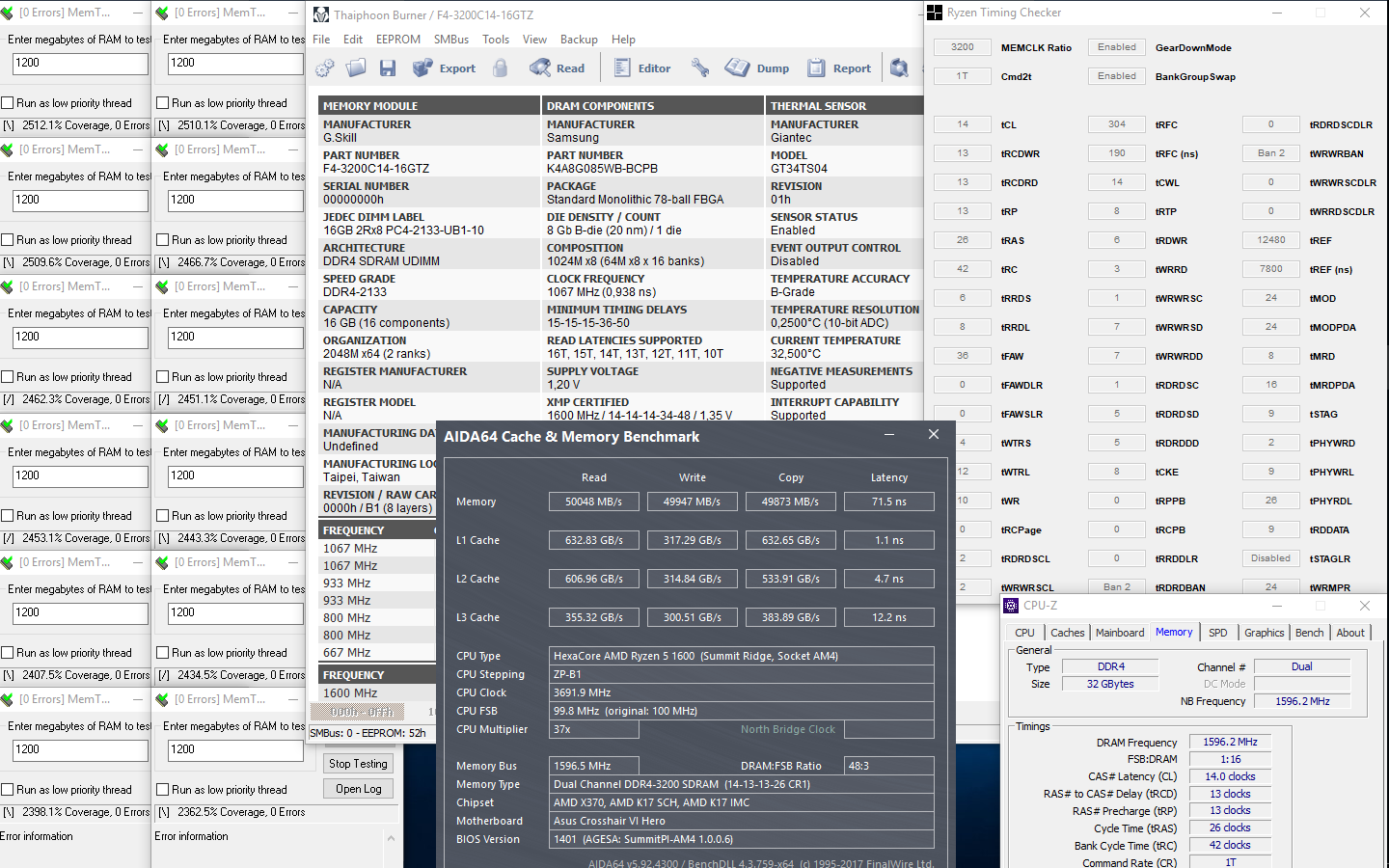Click MemTest title icon above 2509.6% coverage
The width and height of the screenshot is (1389, 868).
[x=8, y=149]
